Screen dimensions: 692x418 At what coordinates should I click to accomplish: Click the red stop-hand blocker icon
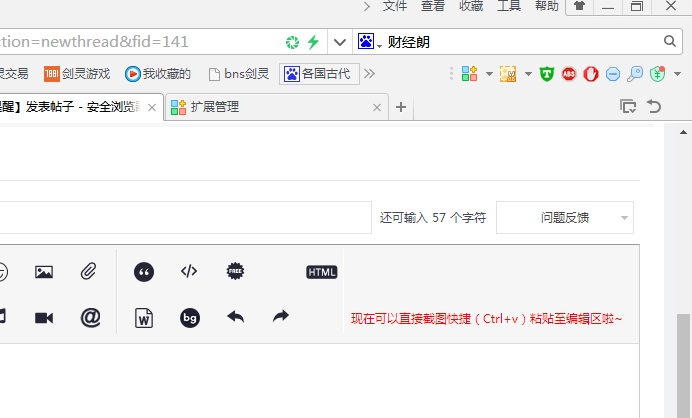(591, 74)
